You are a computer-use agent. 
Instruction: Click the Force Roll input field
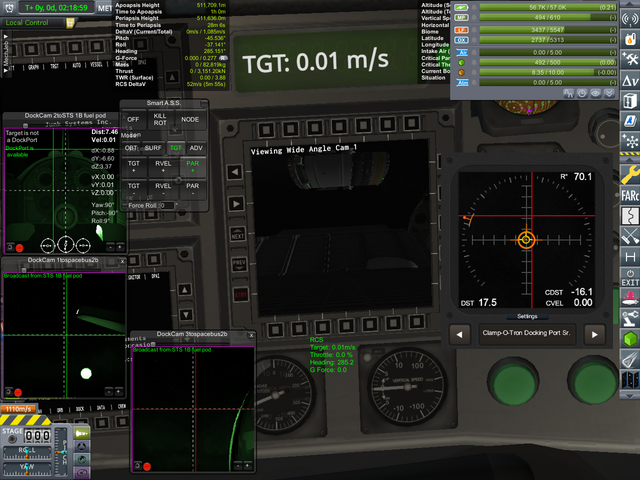tap(169, 205)
